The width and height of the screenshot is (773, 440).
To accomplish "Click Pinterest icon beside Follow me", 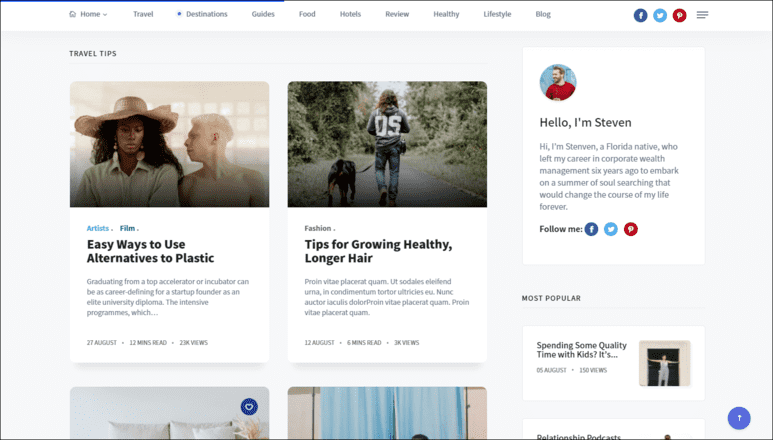I will (631, 229).
